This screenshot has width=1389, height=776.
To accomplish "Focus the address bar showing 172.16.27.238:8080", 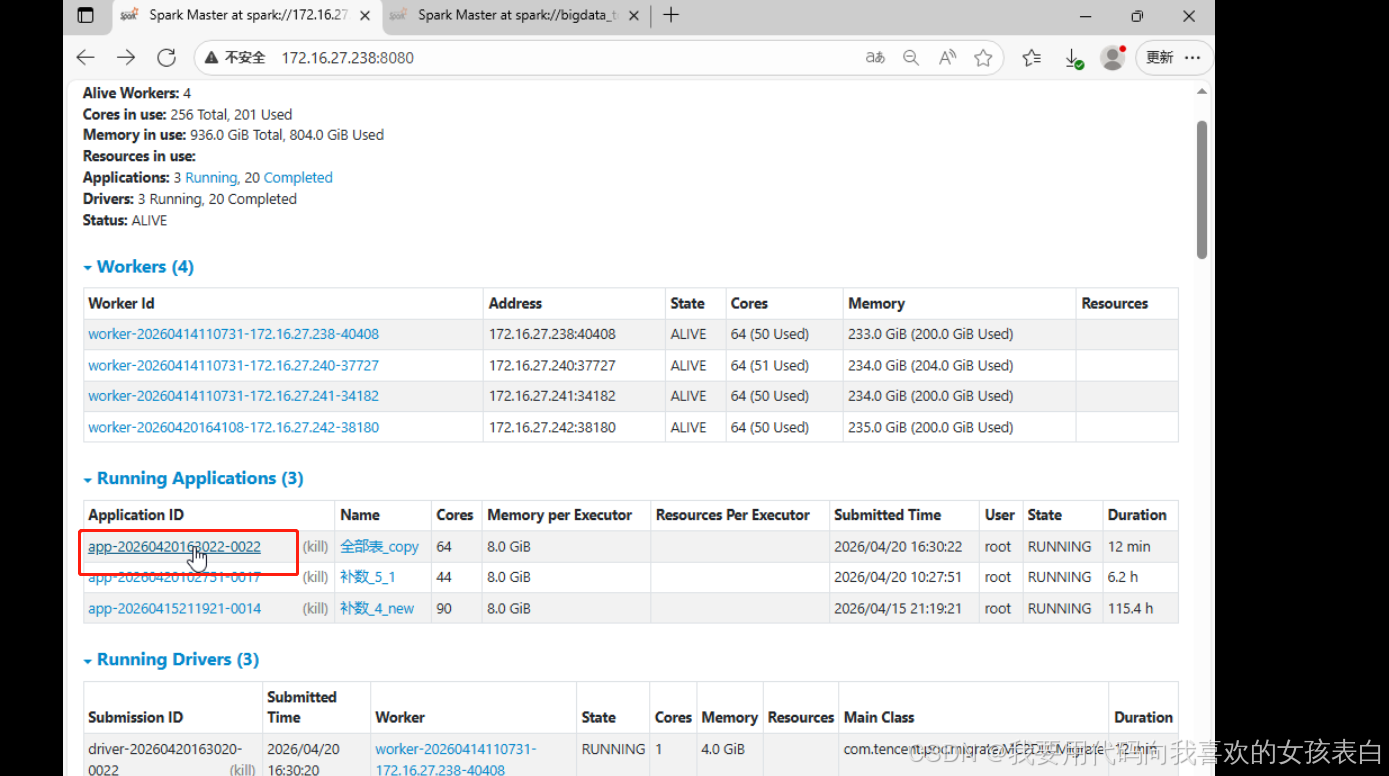I will pos(347,58).
